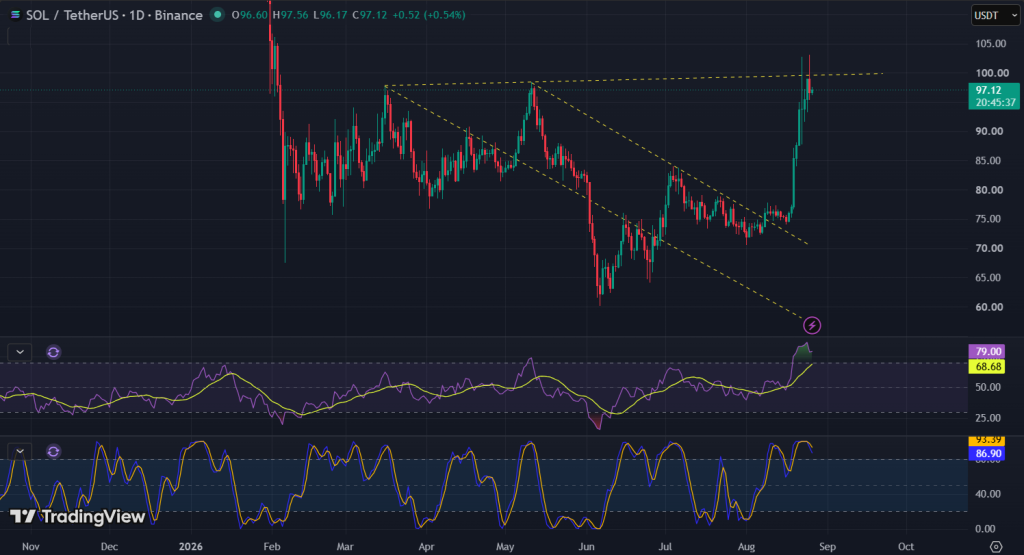This screenshot has width=1024, height=555.
Task: Click the Stochastic pane refresh icon
Action: pos(54,451)
